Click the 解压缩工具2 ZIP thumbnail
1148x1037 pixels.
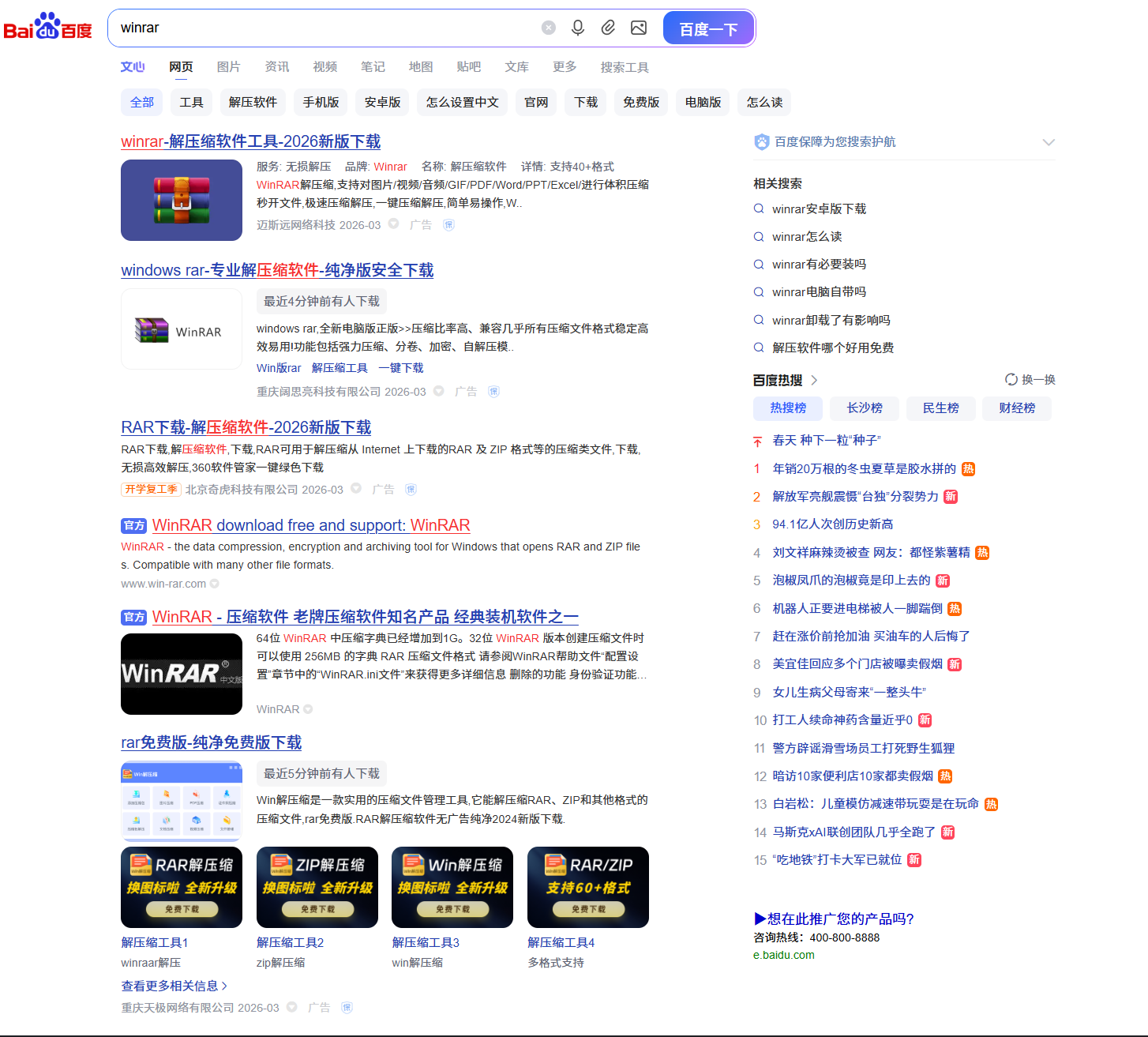point(317,887)
